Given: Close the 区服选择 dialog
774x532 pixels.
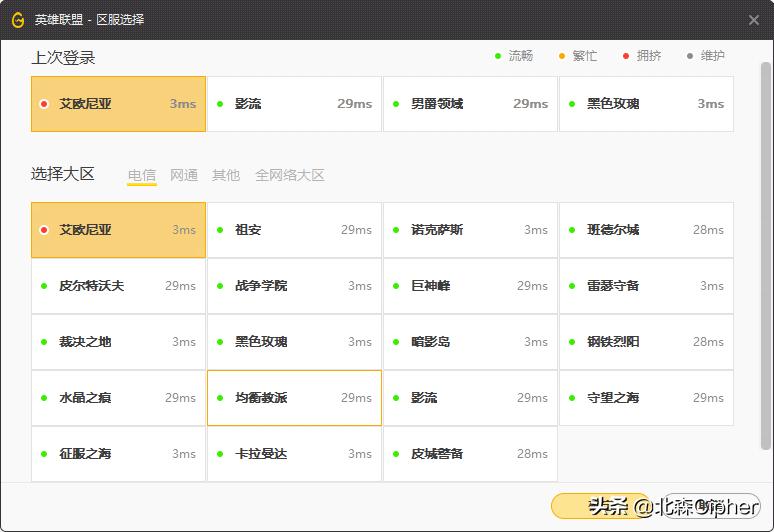Looking at the screenshot, I should 753,20.
